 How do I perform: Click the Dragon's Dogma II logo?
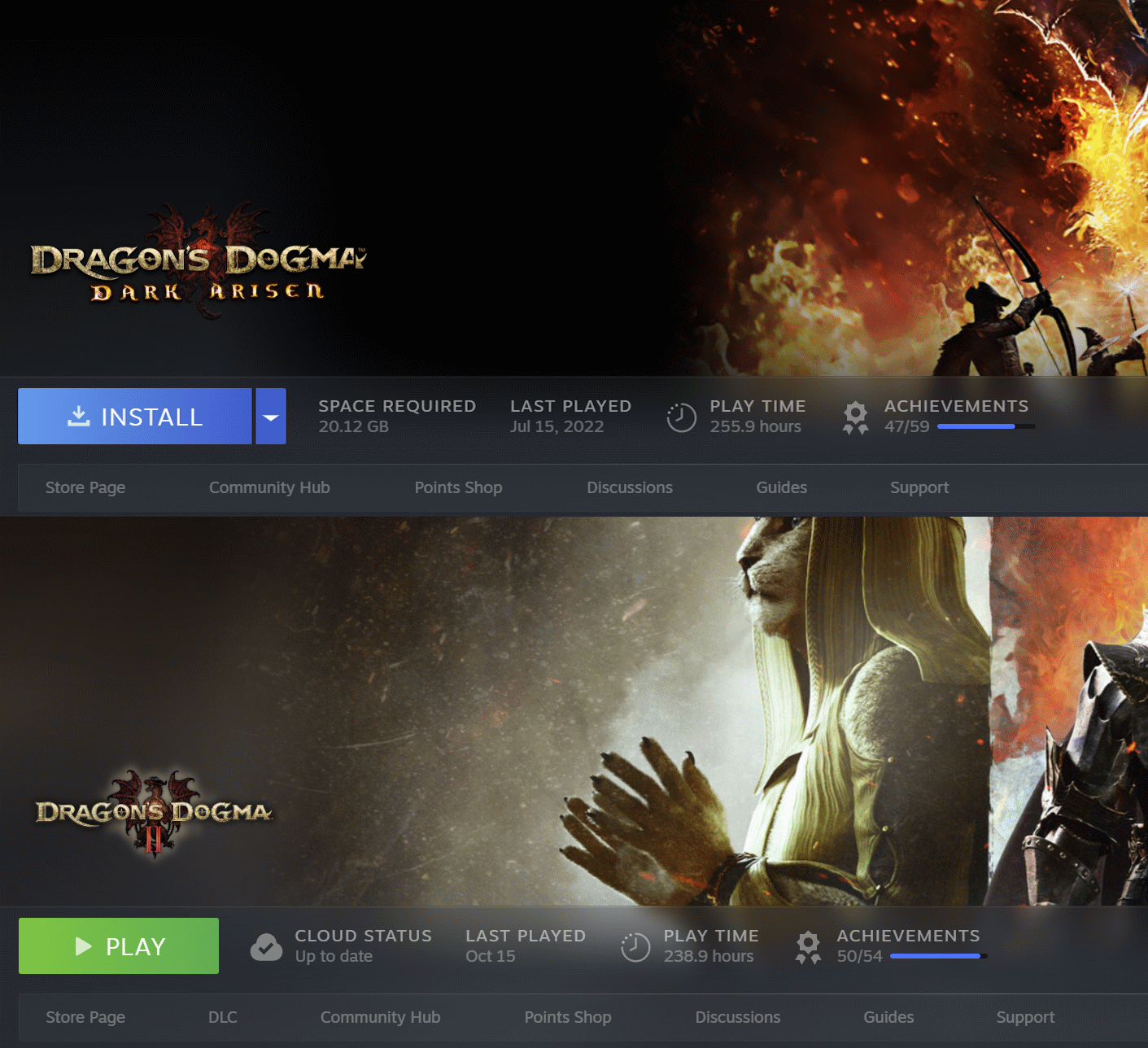click(x=154, y=814)
